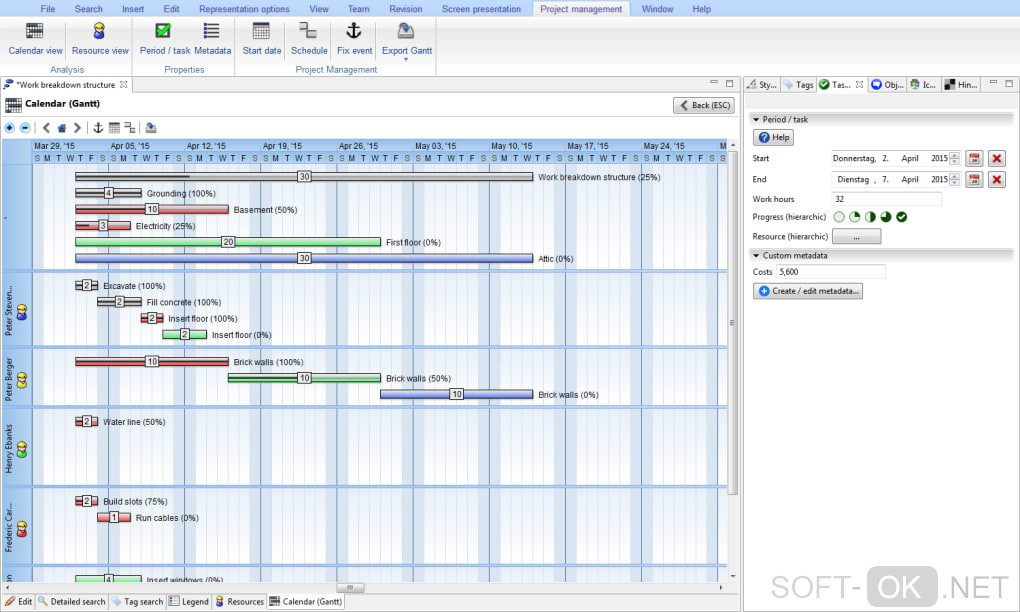Click the Costs input field
Image resolution: width=1020 pixels, height=612 pixels.
pyautogui.click(x=831, y=272)
